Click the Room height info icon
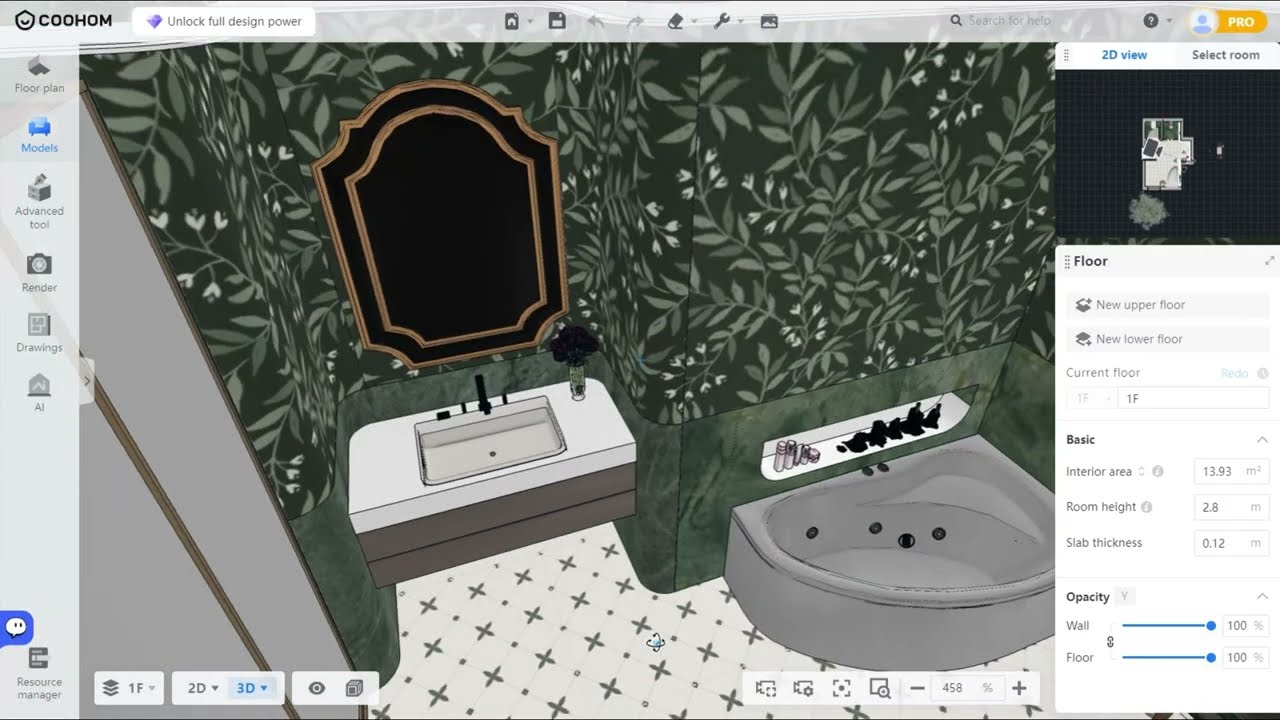1280x720 pixels. point(1147,507)
